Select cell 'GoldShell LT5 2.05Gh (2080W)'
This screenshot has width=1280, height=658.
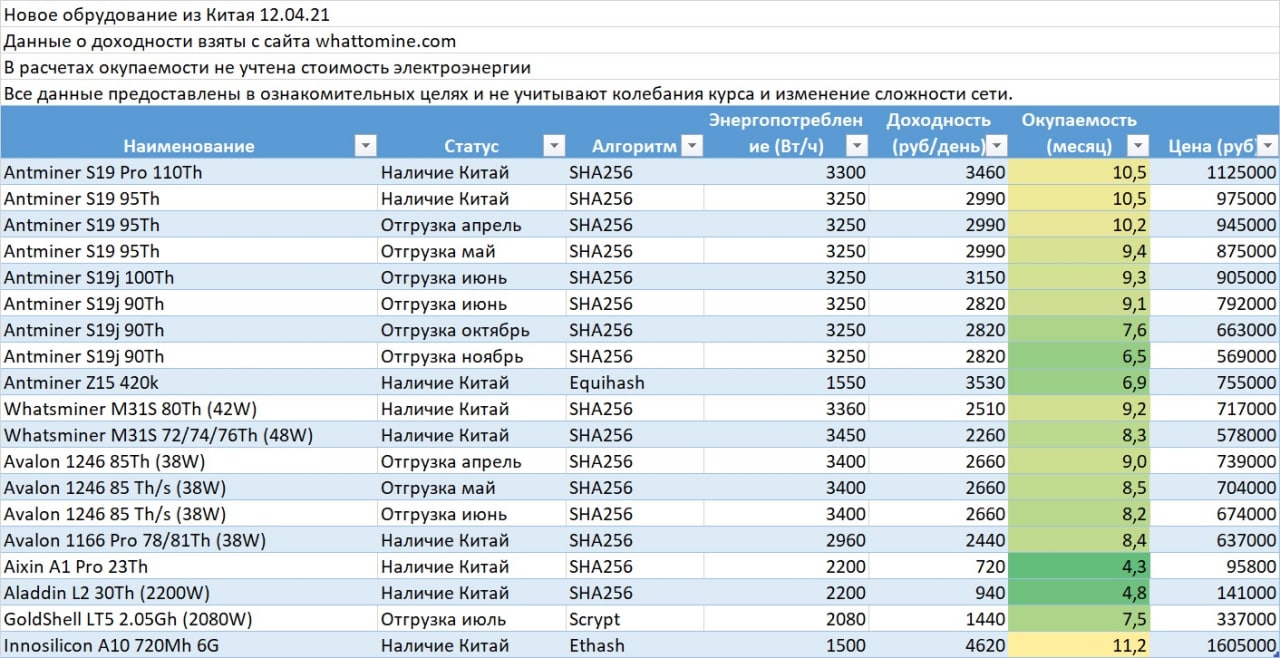pos(189,619)
